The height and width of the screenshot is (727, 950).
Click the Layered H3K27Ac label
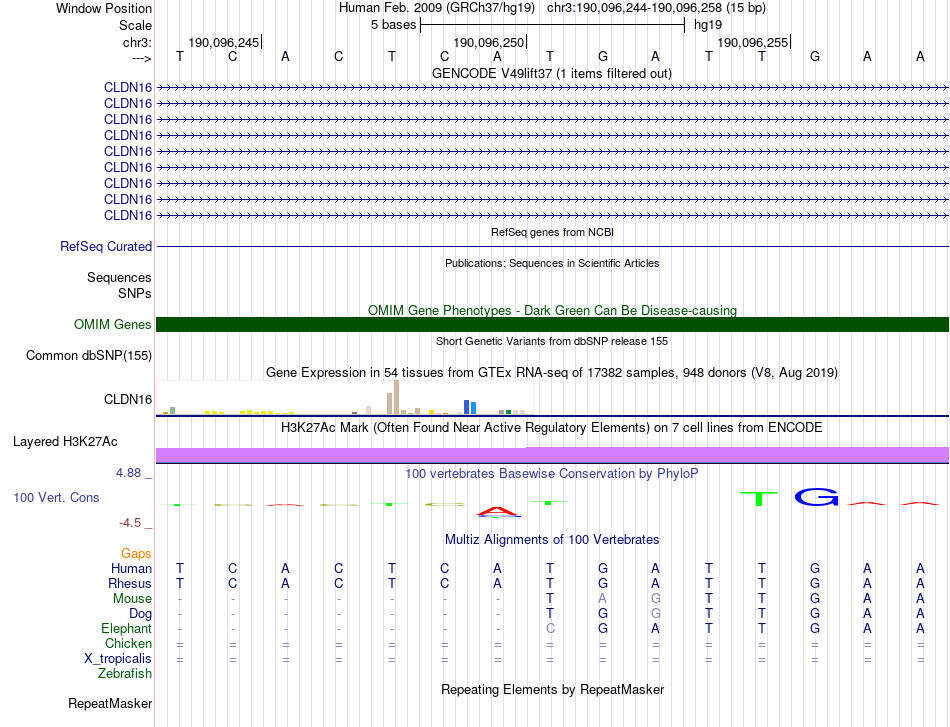coord(65,442)
